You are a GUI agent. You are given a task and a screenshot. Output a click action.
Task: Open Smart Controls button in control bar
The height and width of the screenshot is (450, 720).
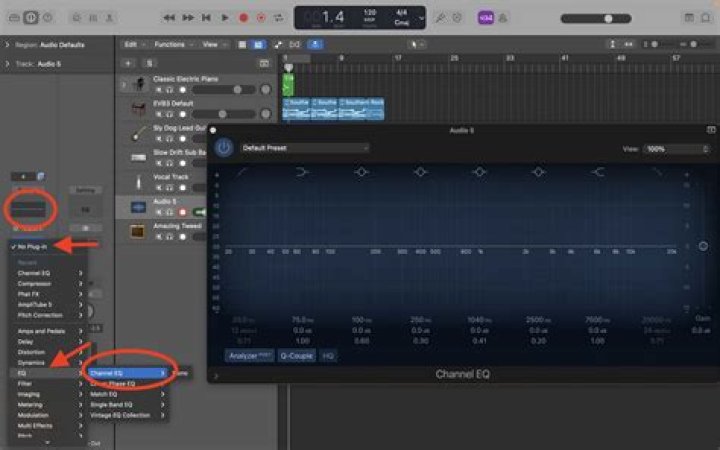(77, 18)
